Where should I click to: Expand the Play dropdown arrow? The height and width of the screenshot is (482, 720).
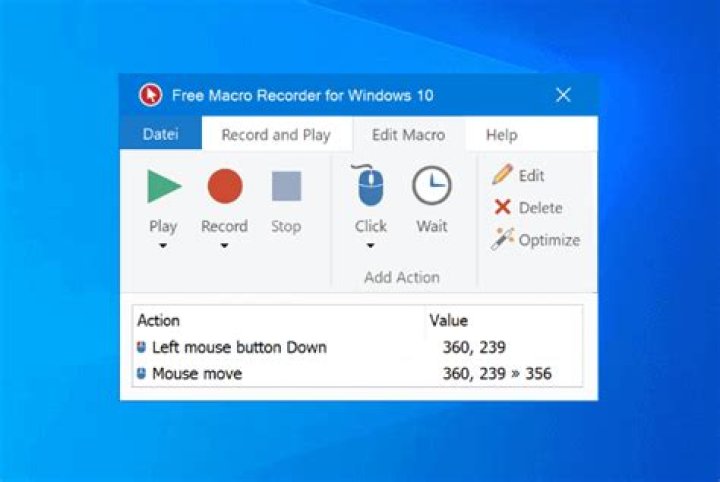tap(163, 246)
